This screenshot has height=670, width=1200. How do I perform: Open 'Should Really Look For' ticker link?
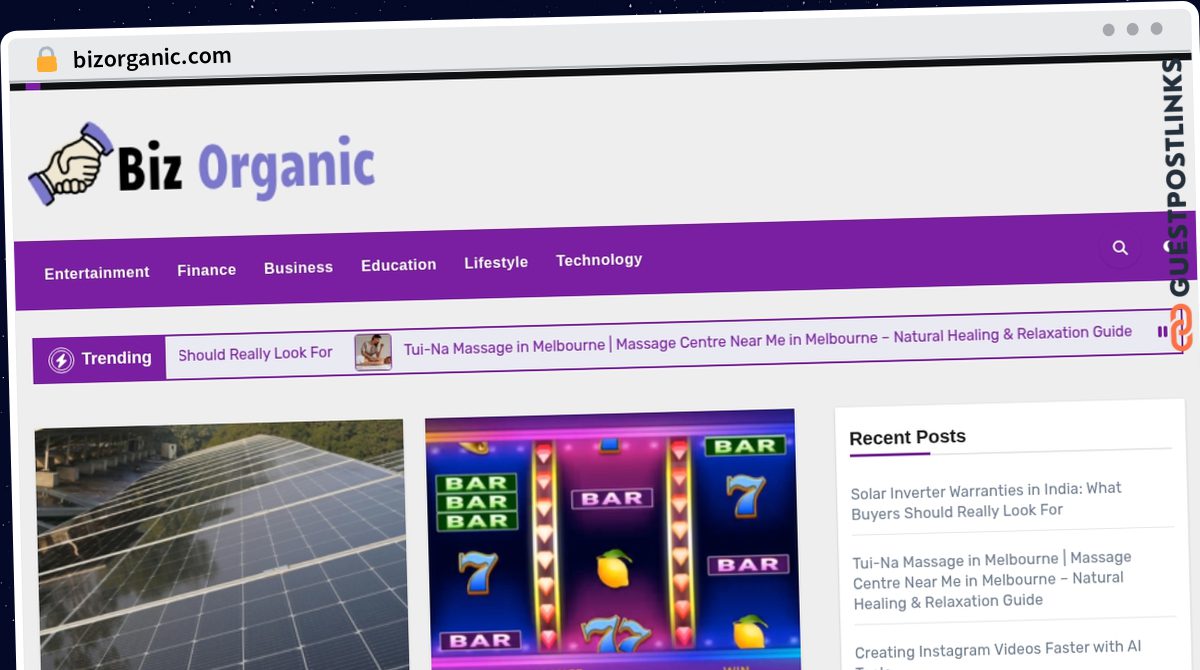pos(255,354)
